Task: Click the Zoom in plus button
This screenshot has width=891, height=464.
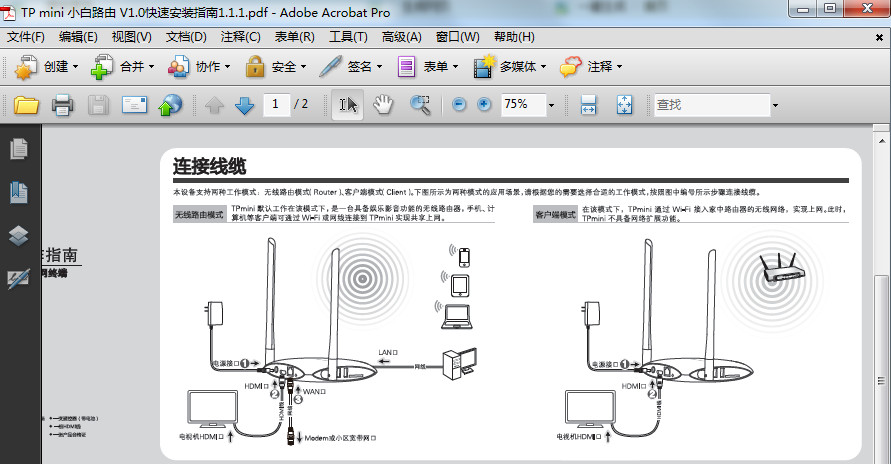Action: click(x=484, y=104)
